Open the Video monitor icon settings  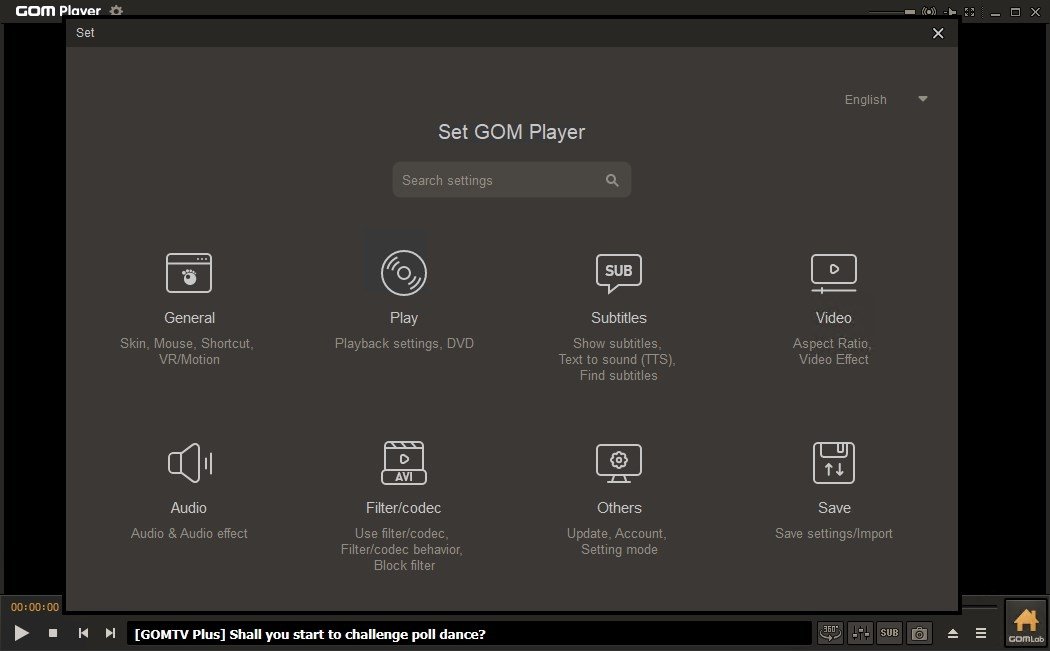834,273
